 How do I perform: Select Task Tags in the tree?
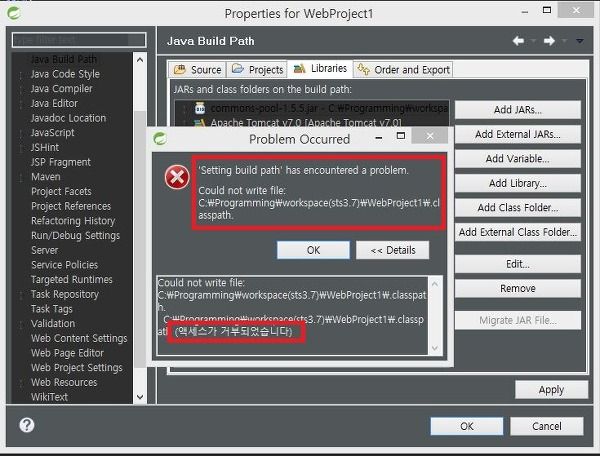coord(51,309)
